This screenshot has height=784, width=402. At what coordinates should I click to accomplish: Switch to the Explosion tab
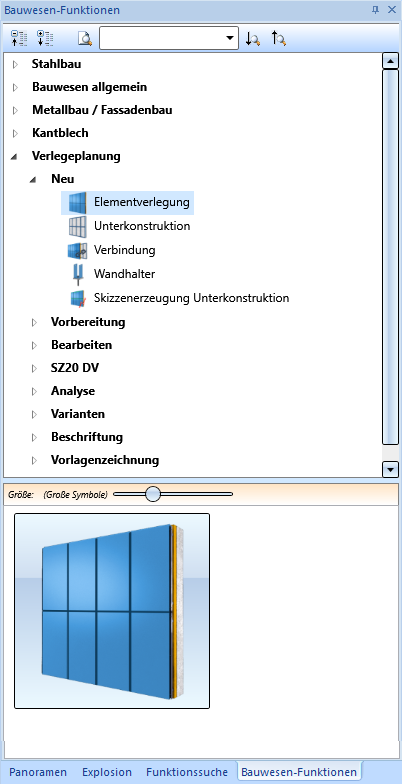point(107,772)
